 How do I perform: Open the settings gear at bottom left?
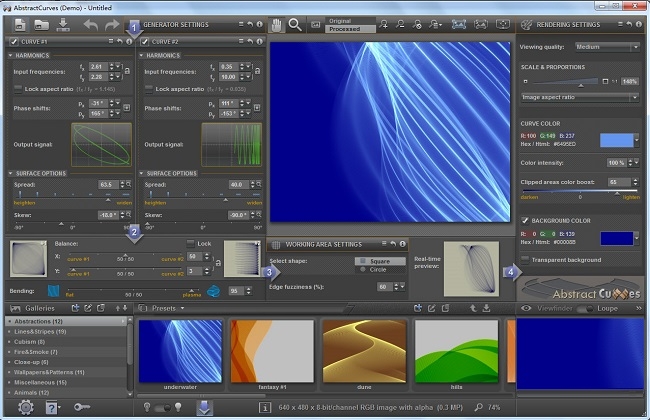pyautogui.click(x=25, y=407)
